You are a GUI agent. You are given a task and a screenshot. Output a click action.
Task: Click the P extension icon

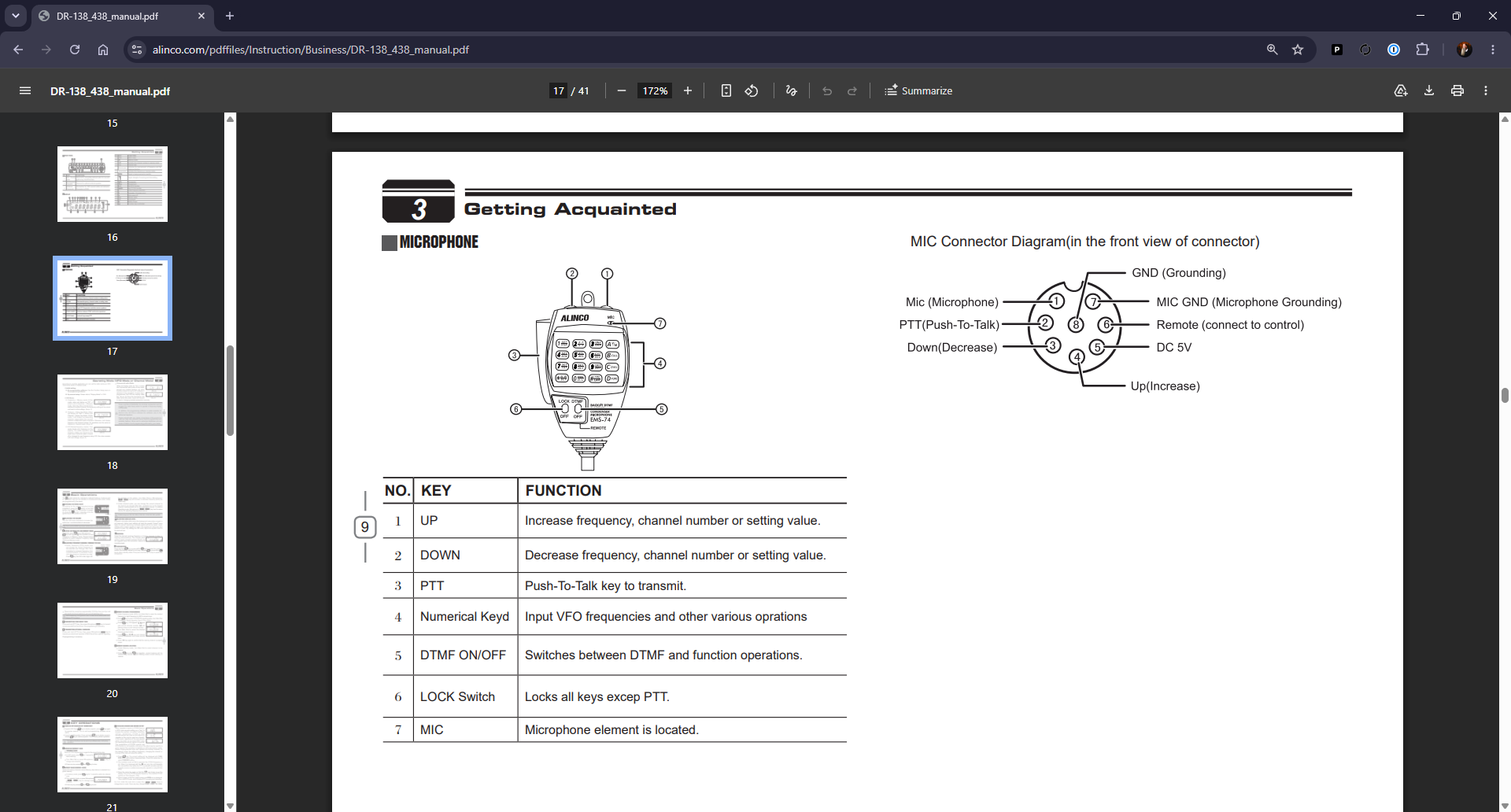tap(1337, 50)
